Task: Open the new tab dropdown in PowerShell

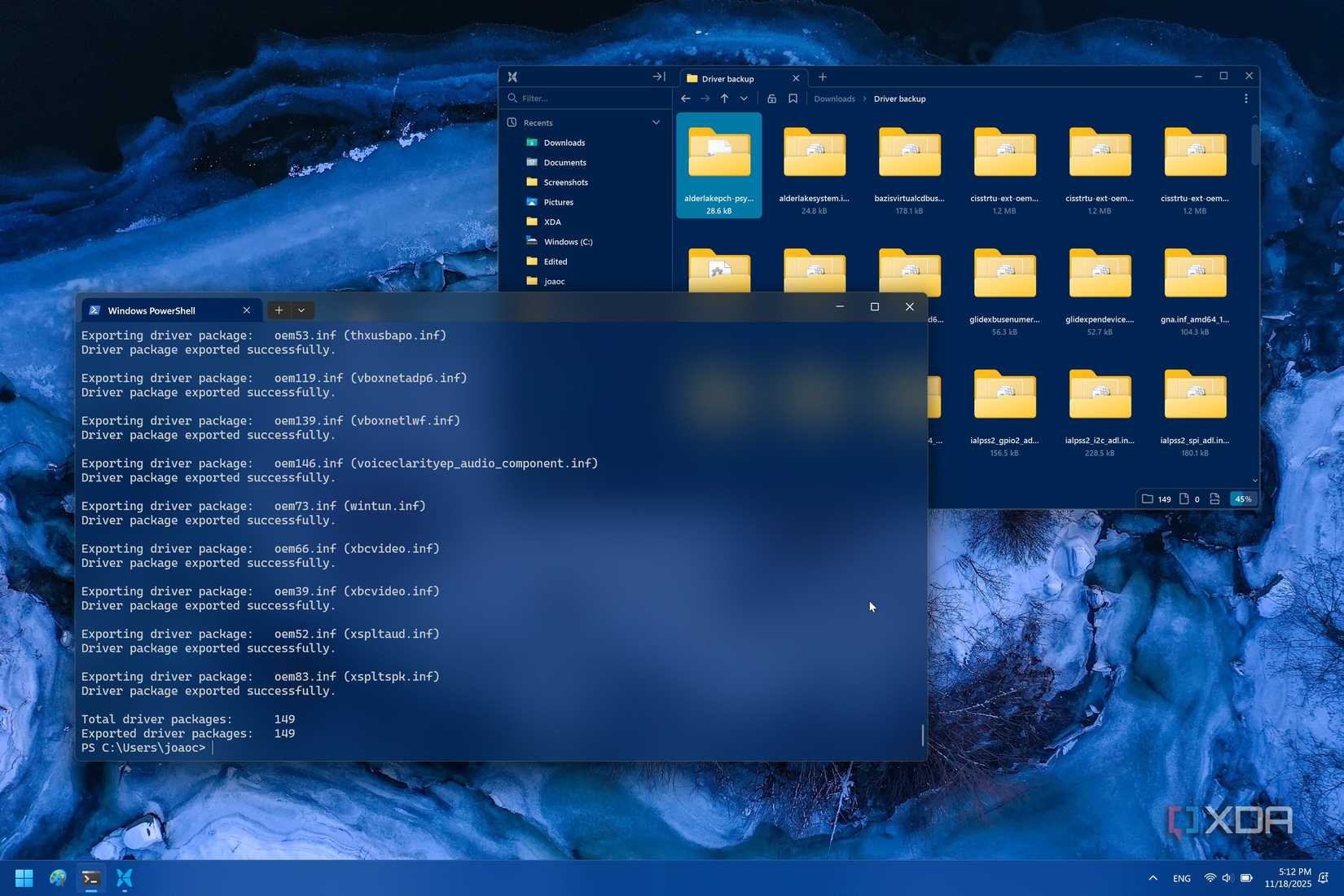Action: (x=301, y=310)
